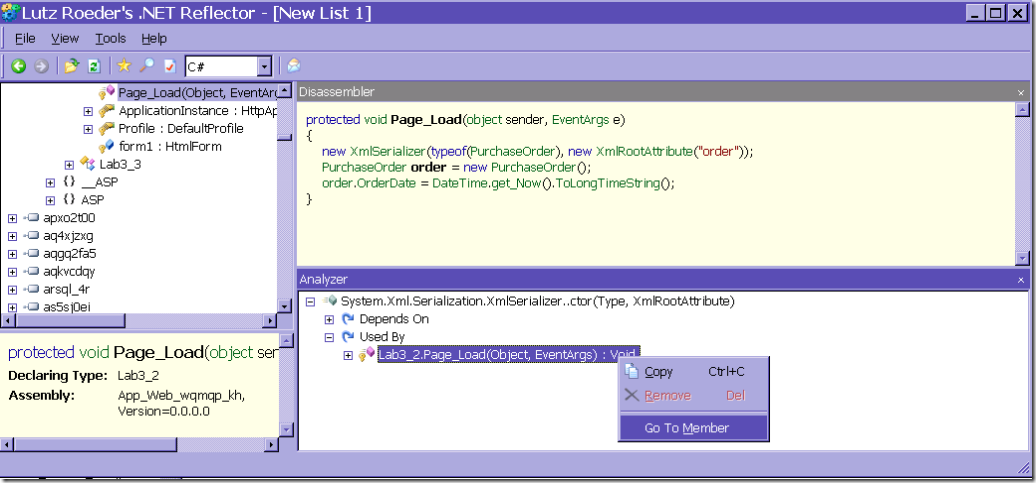The image size is (1036, 483).
Task: Expand the aqgq2fa5 assembly node
Action: [13, 254]
